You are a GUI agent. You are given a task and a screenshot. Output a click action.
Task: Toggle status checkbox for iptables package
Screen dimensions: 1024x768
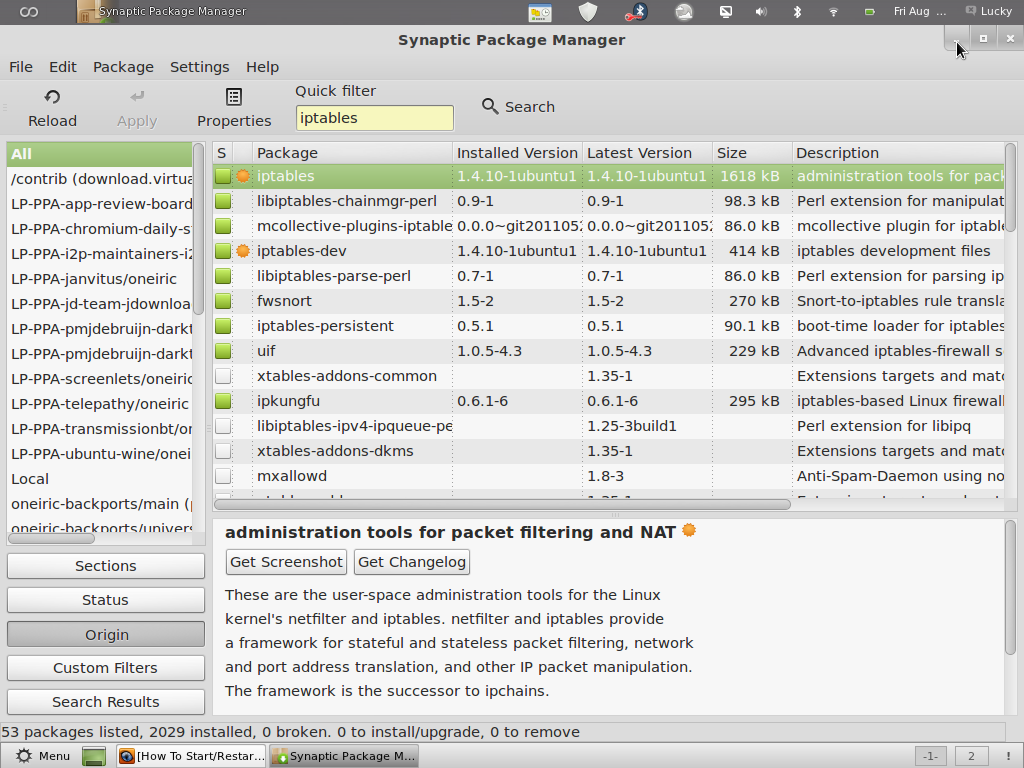(x=223, y=176)
